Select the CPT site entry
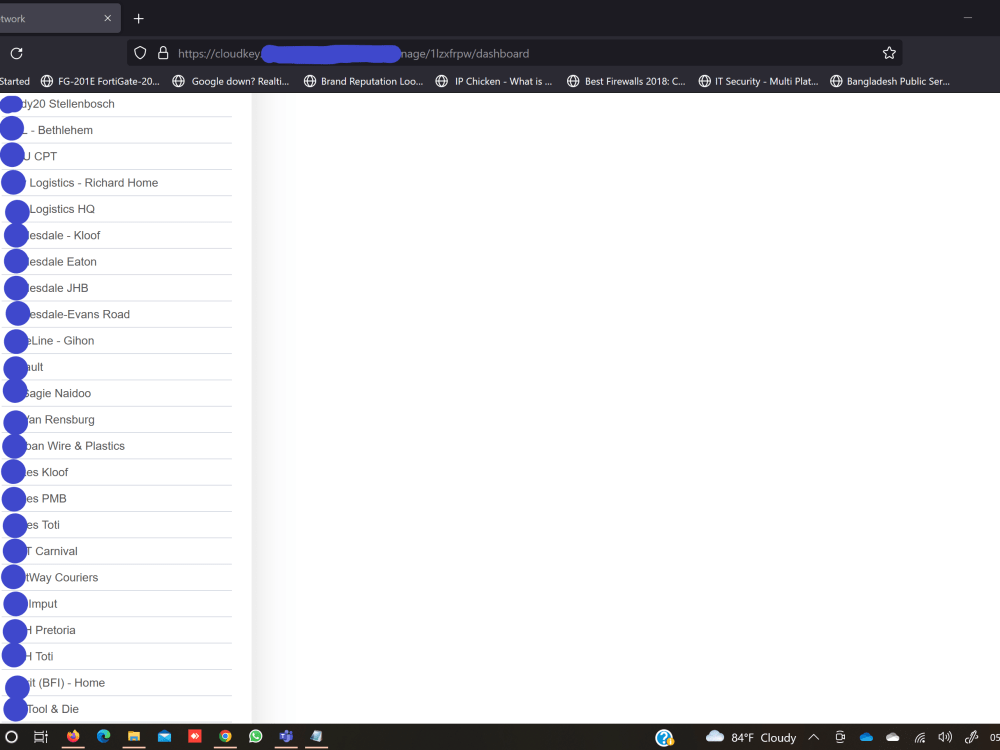Screen dimensions: 1000x750 coord(116,156)
